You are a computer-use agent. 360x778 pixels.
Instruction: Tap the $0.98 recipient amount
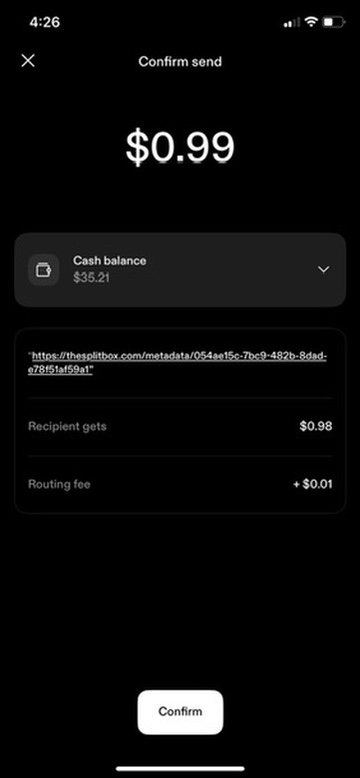[x=316, y=426]
